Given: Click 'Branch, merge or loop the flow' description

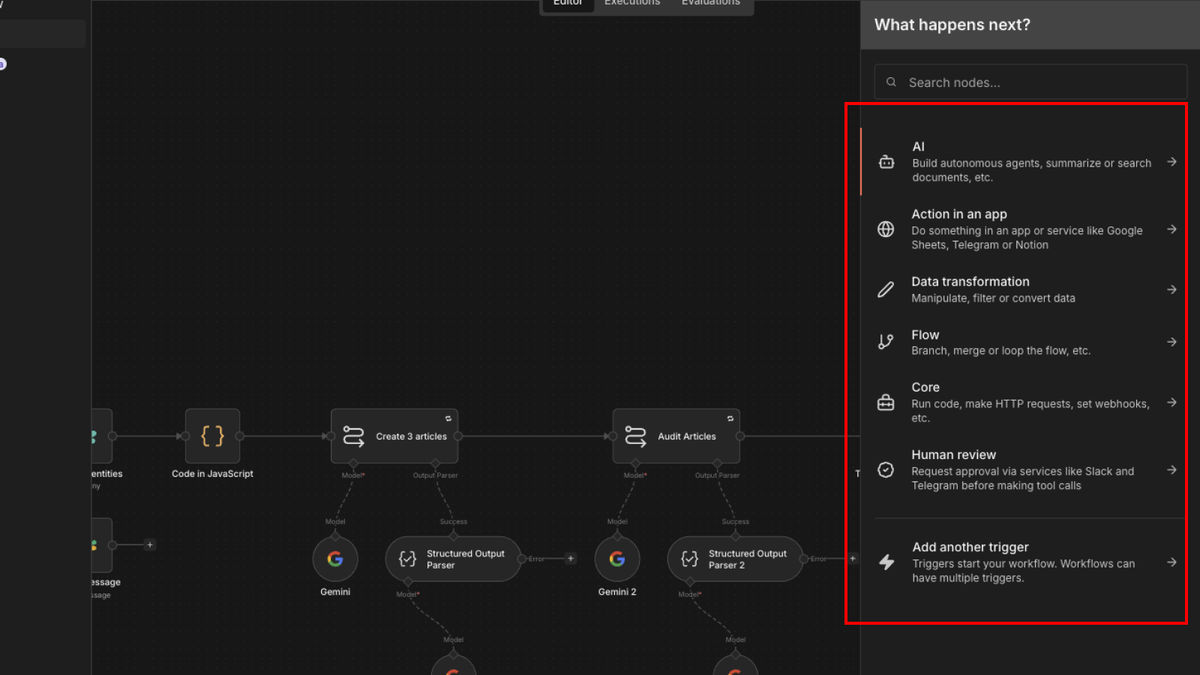Looking at the screenshot, I should [x=1001, y=351].
